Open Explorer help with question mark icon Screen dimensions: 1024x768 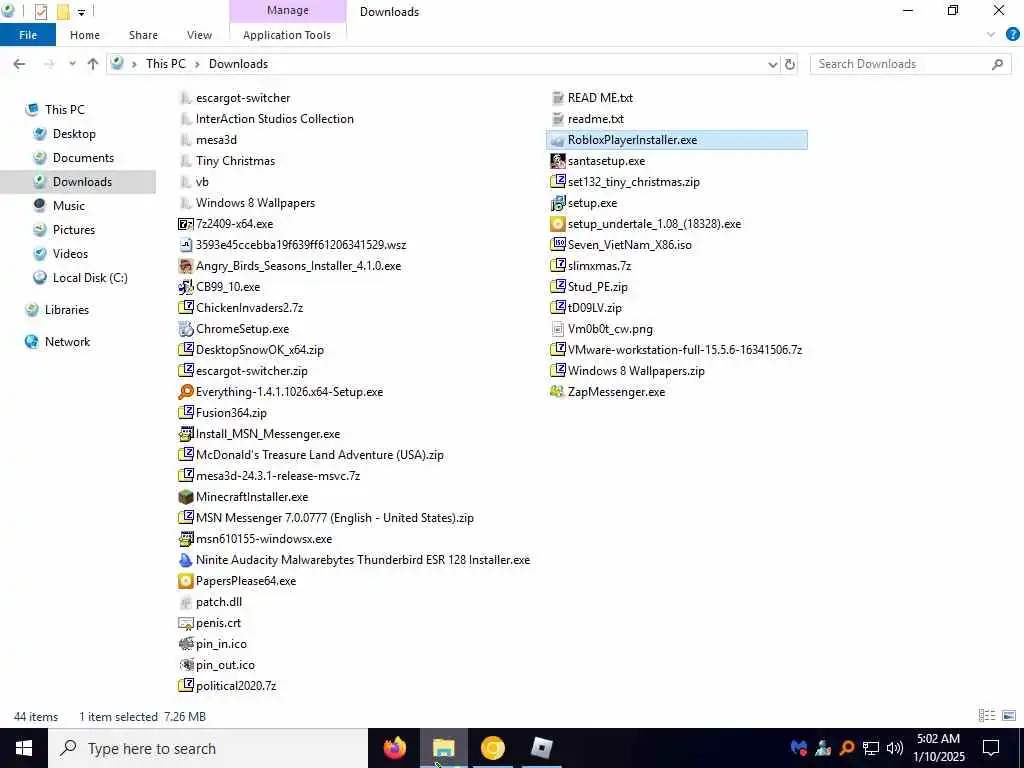pos(1012,35)
